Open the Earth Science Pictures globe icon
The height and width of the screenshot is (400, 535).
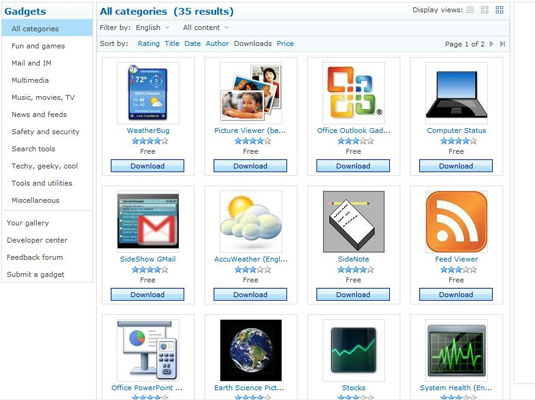[251, 350]
